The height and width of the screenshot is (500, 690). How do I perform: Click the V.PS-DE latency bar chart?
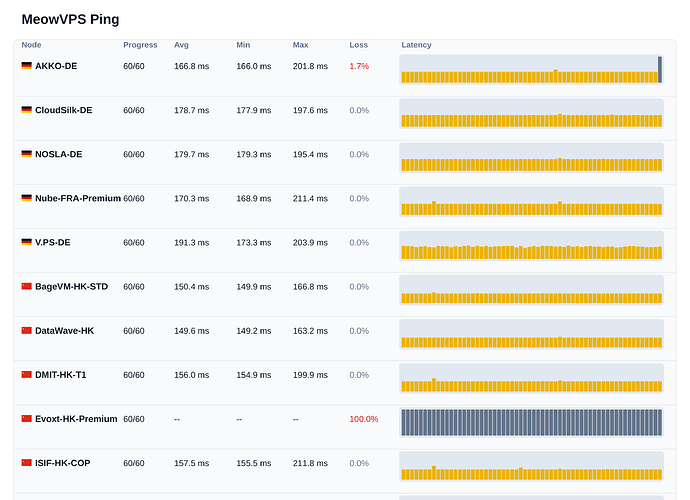[x=531, y=246]
